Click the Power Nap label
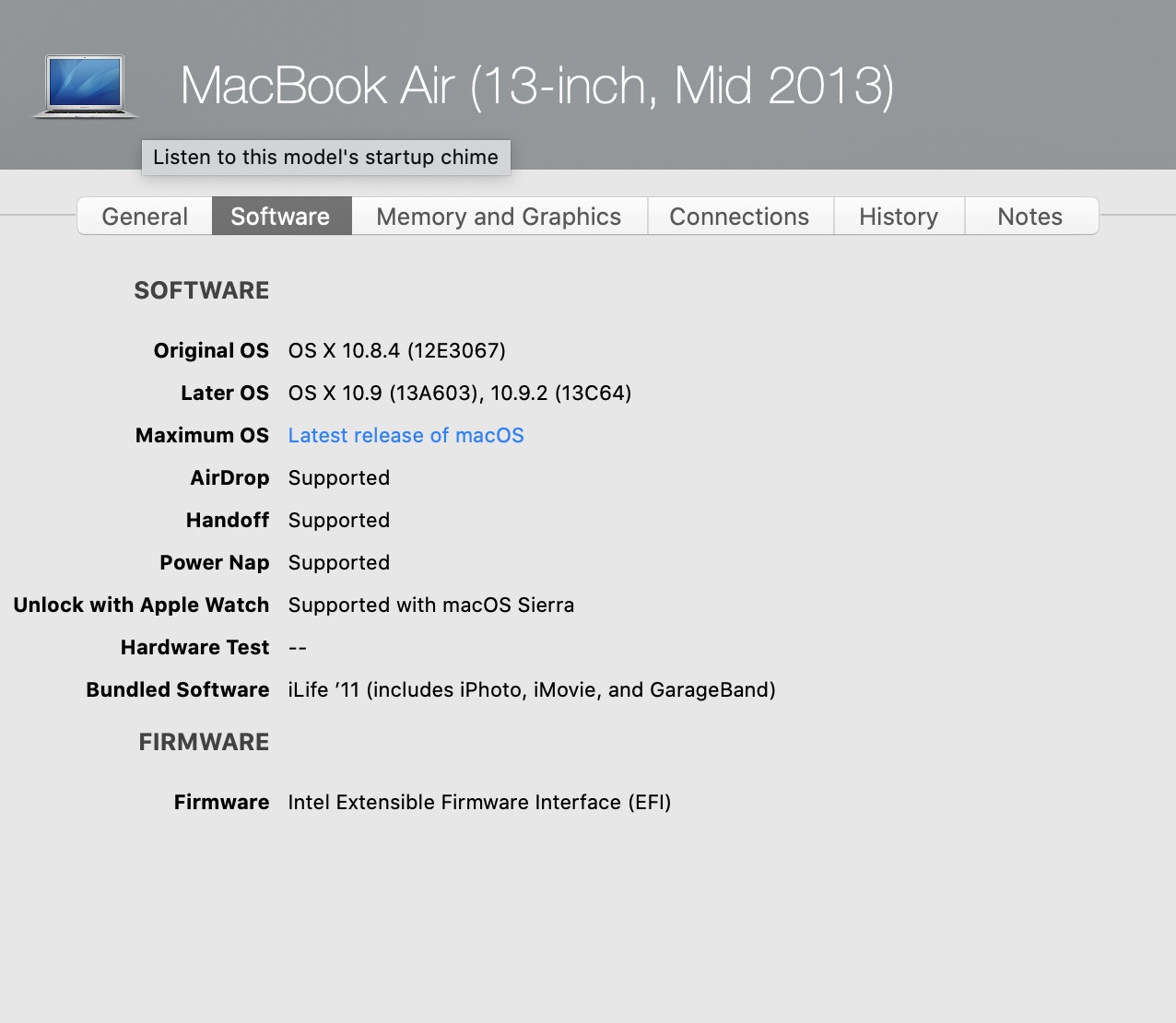This screenshot has width=1176, height=1023. [x=215, y=562]
